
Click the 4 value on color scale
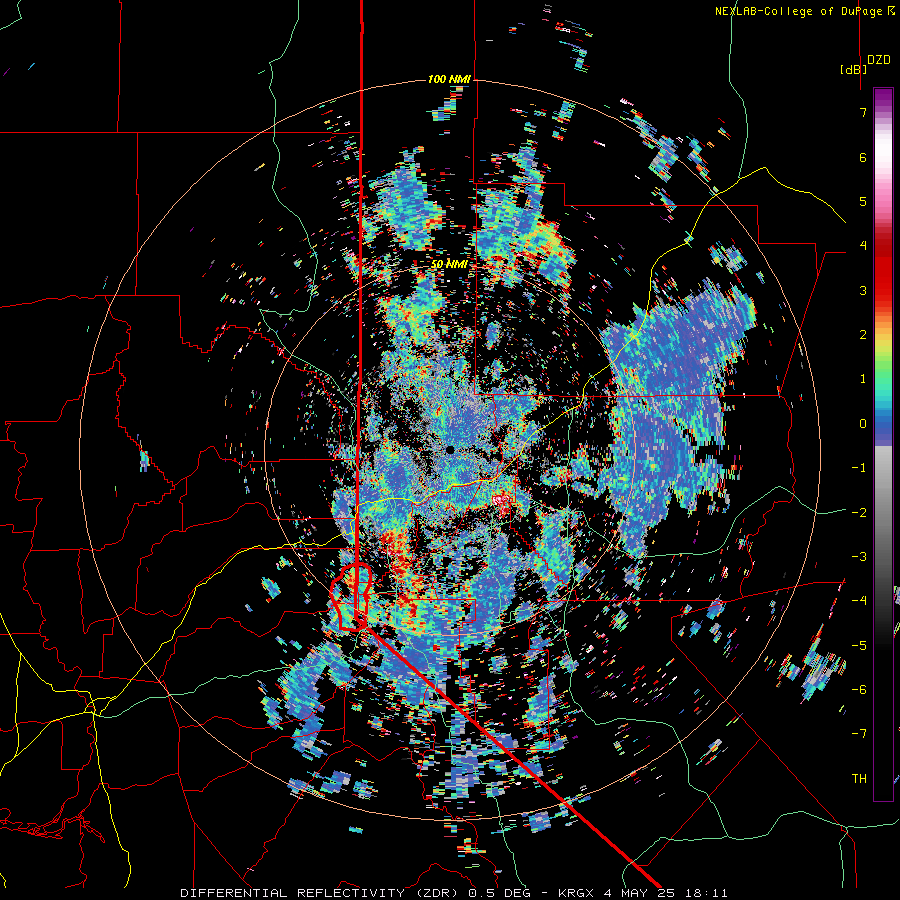(x=863, y=246)
